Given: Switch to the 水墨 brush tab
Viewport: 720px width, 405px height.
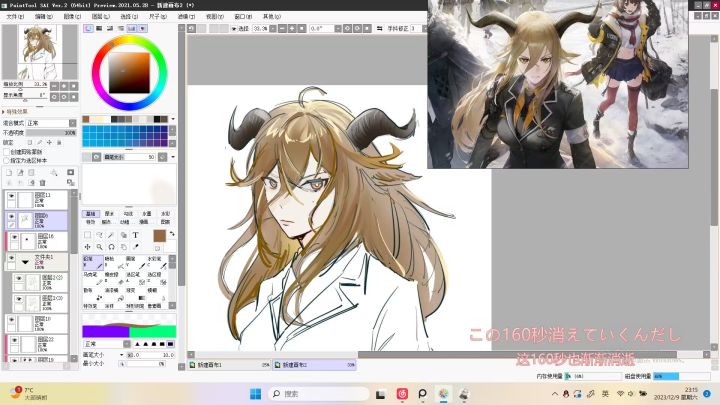Looking at the screenshot, I should 146,214.
